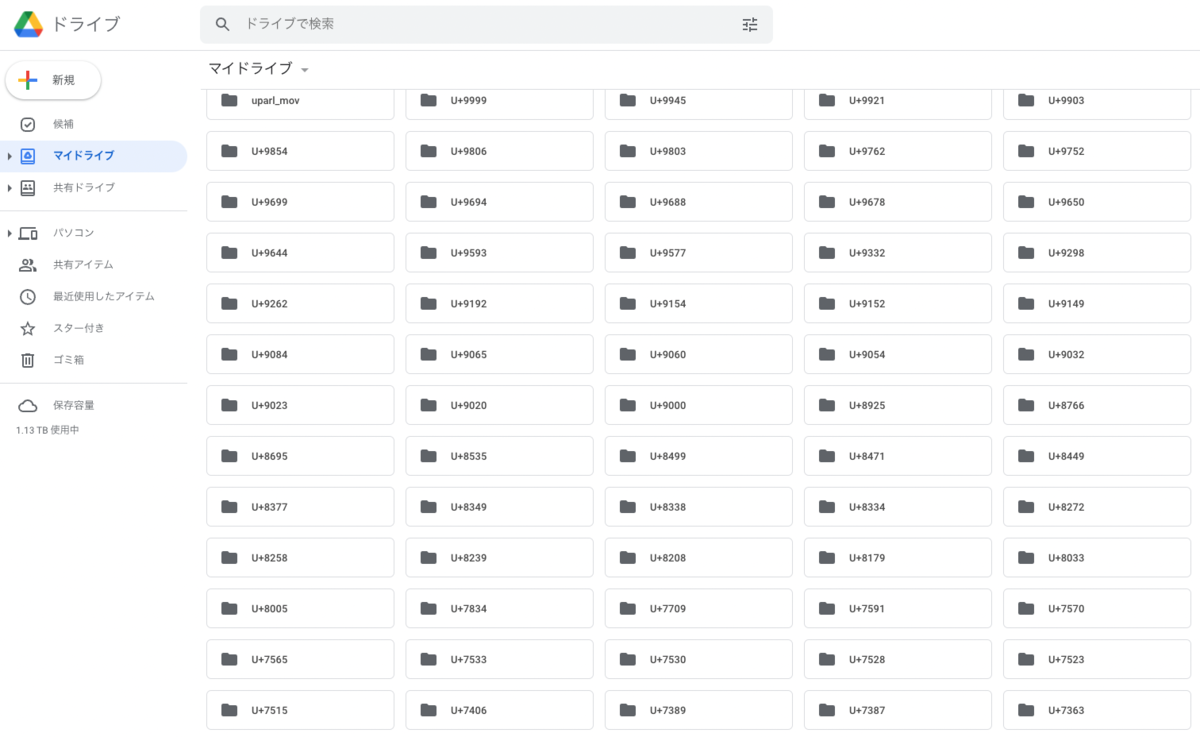The width and height of the screenshot is (1200, 737).
Task: Click the 1.13 TB 使用中 storage text
Action: point(47,430)
